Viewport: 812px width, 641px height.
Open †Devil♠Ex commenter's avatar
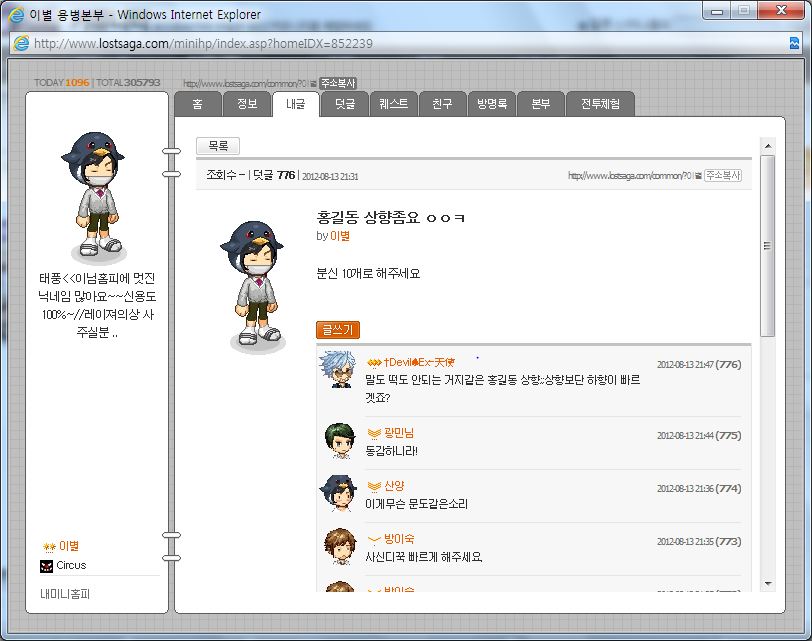338,369
